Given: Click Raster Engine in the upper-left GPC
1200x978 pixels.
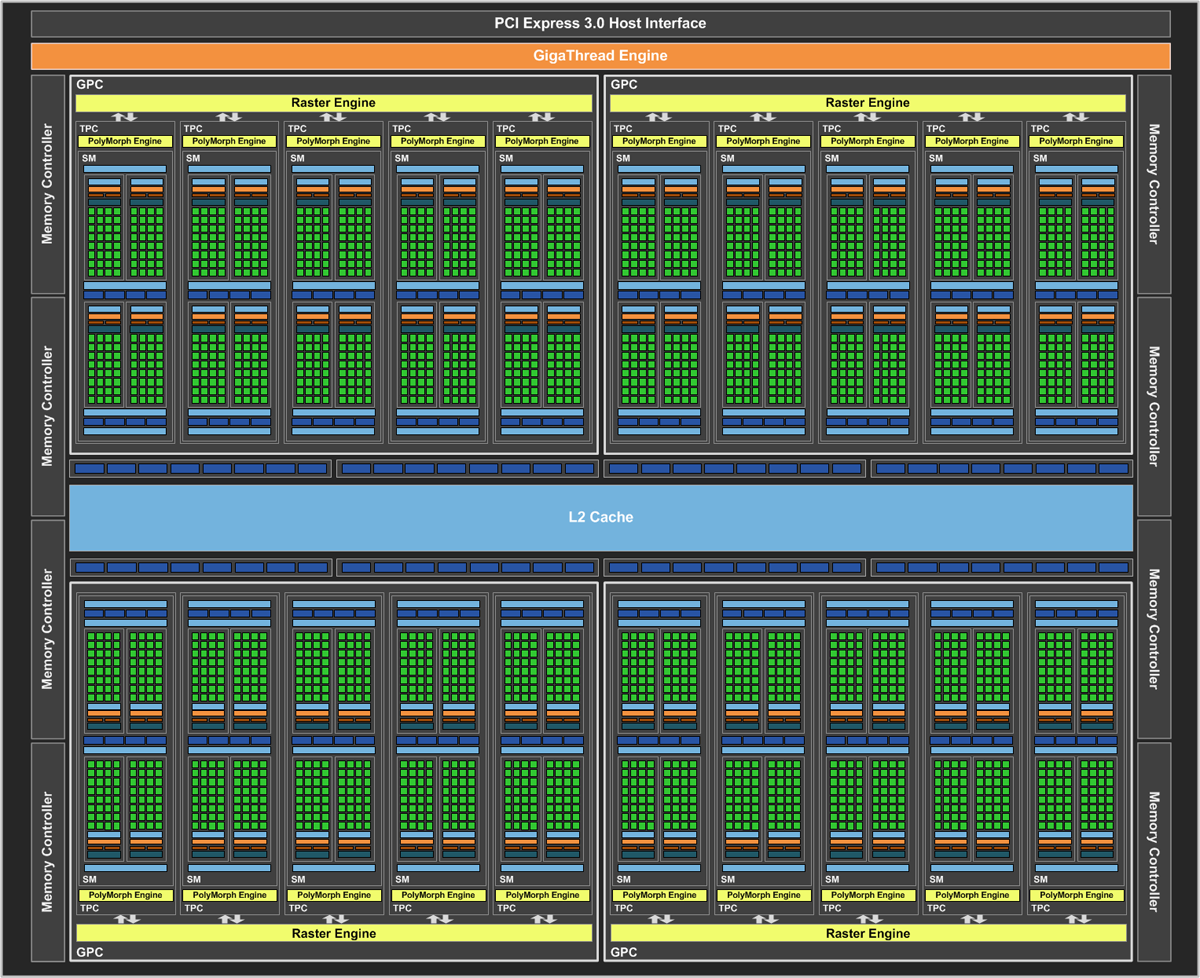Looking at the screenshot, I should pos(334,102).
